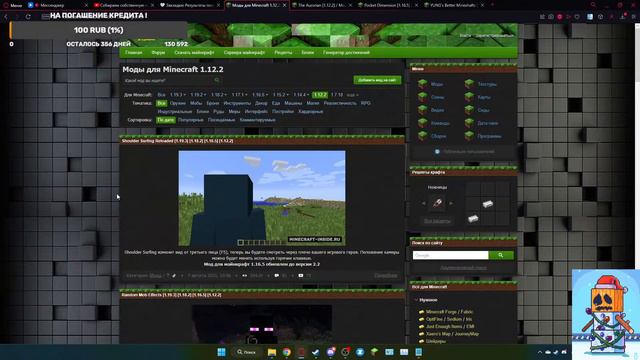
Task: Open File Explorer from taskbar
Action: 272,352
